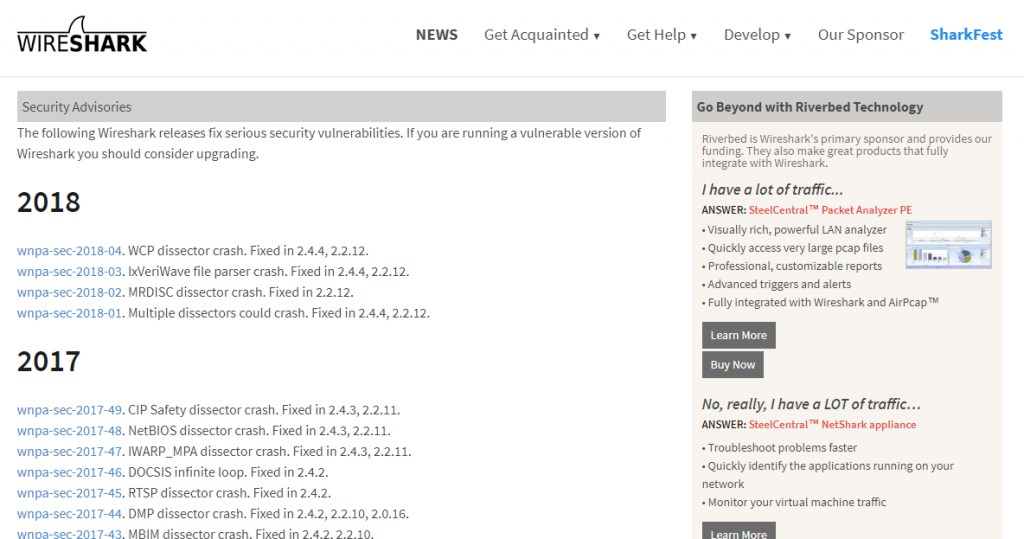Click the 2018 year heading
The image size is (1024, 539).
click(49, 203)
